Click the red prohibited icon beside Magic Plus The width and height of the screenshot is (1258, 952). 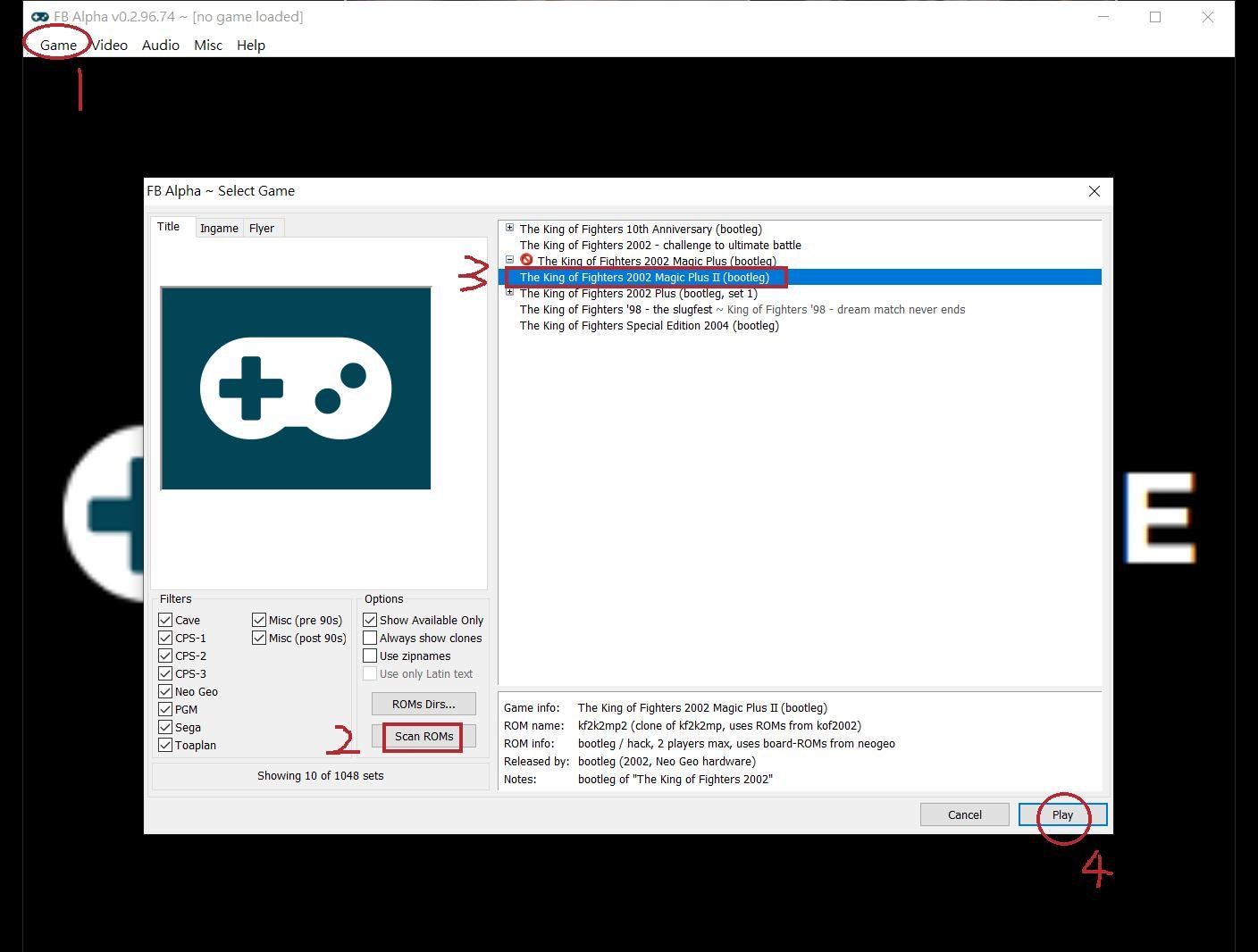[x=526, y=260]
